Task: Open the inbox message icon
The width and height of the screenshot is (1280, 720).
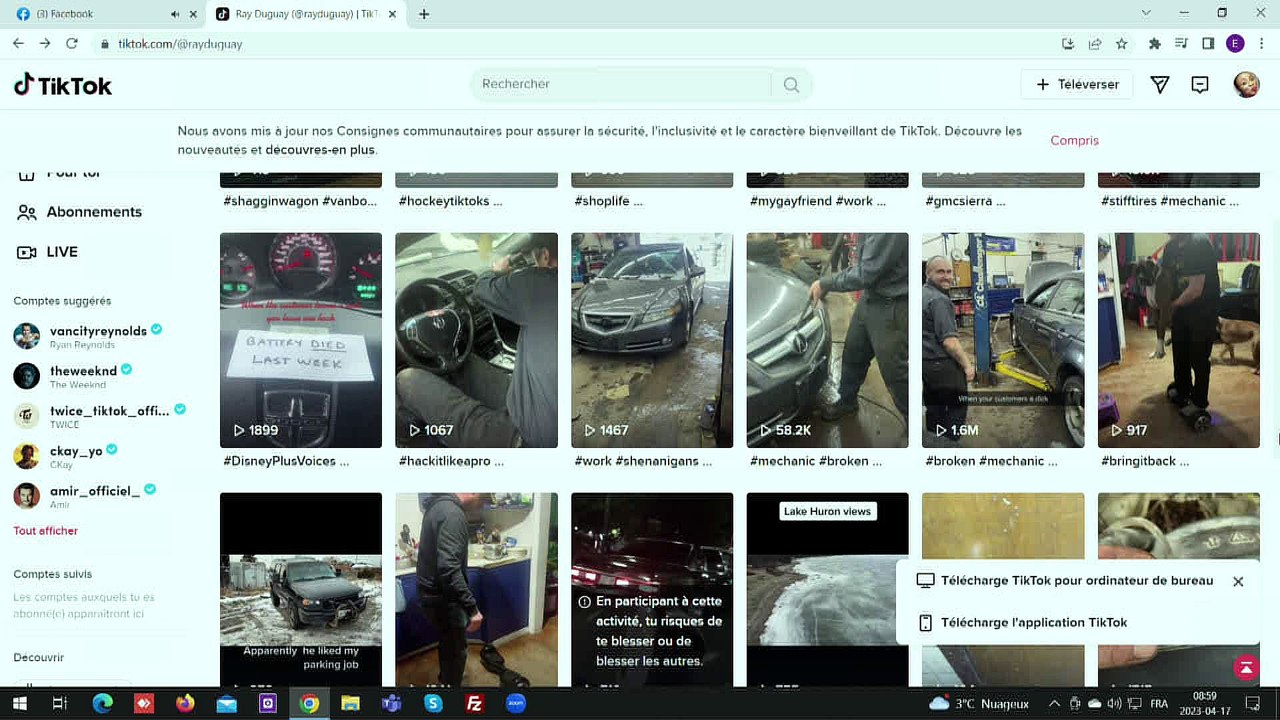Action: click(1200, 85)
